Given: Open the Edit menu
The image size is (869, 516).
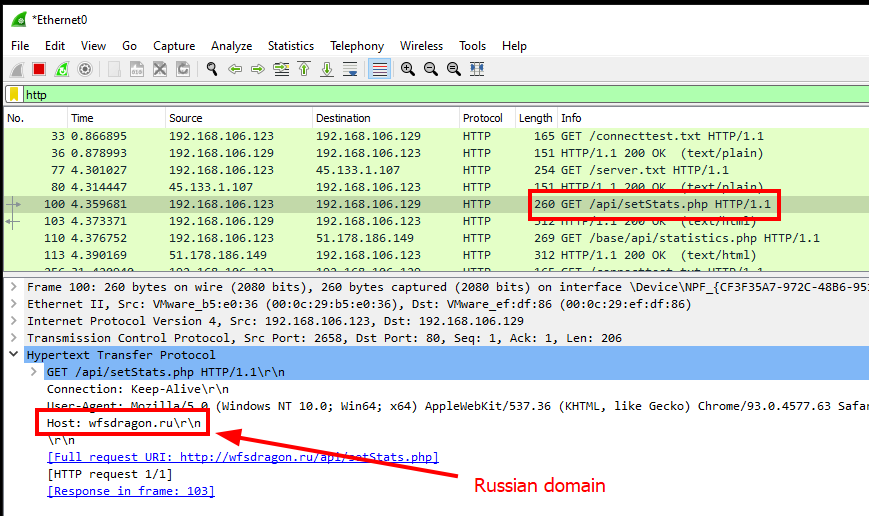Looking at the screenshot, I should click(55, 46).
